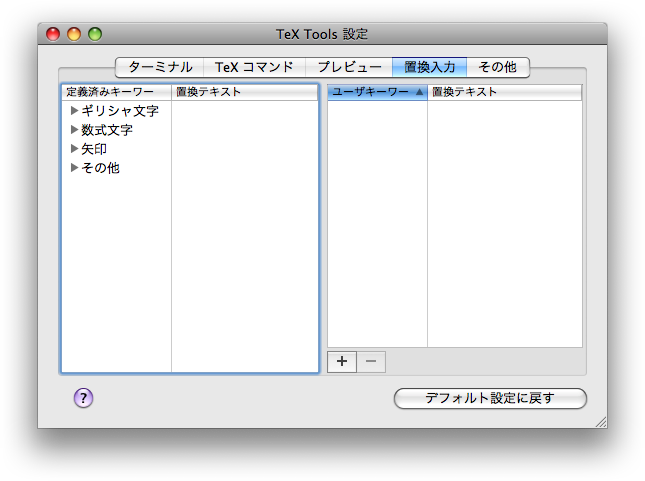Click the 定義済みキーワード column header
Viewport: 645px width, 481px height.
[116, 92]
